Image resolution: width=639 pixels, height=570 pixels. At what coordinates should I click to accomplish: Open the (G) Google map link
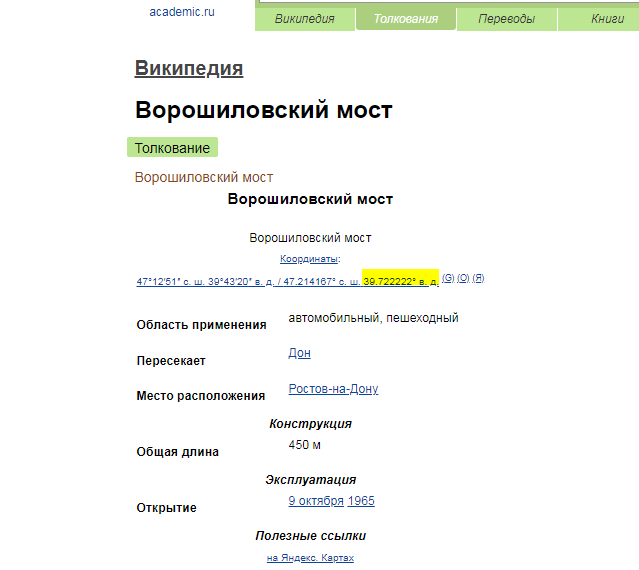pos(448,278)
